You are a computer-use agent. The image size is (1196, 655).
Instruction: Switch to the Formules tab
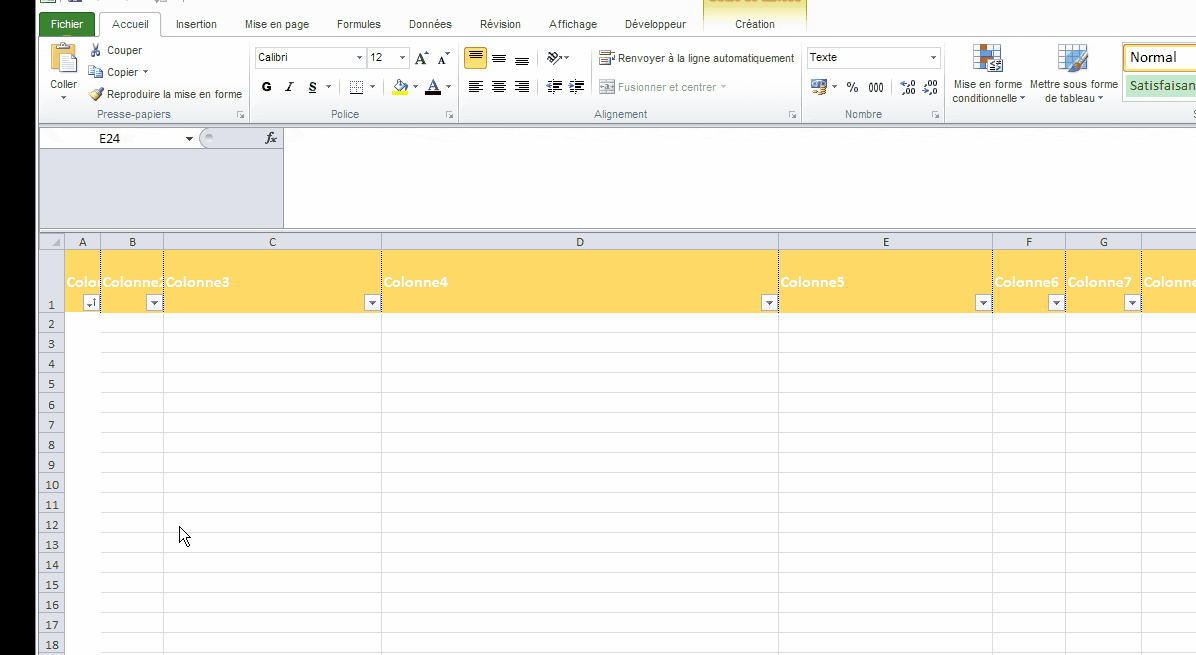coord(358,24)
